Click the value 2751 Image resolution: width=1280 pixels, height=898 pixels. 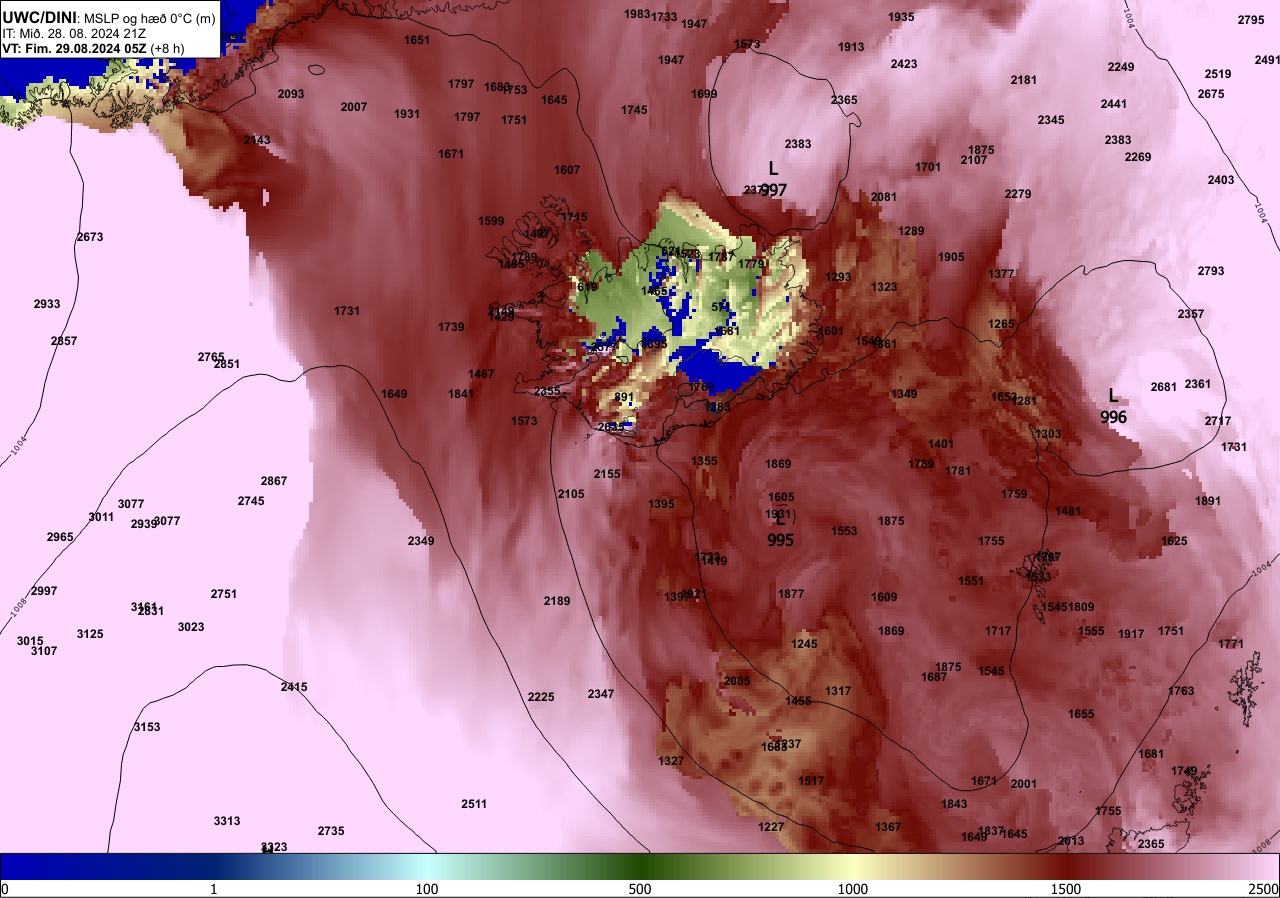224,594
